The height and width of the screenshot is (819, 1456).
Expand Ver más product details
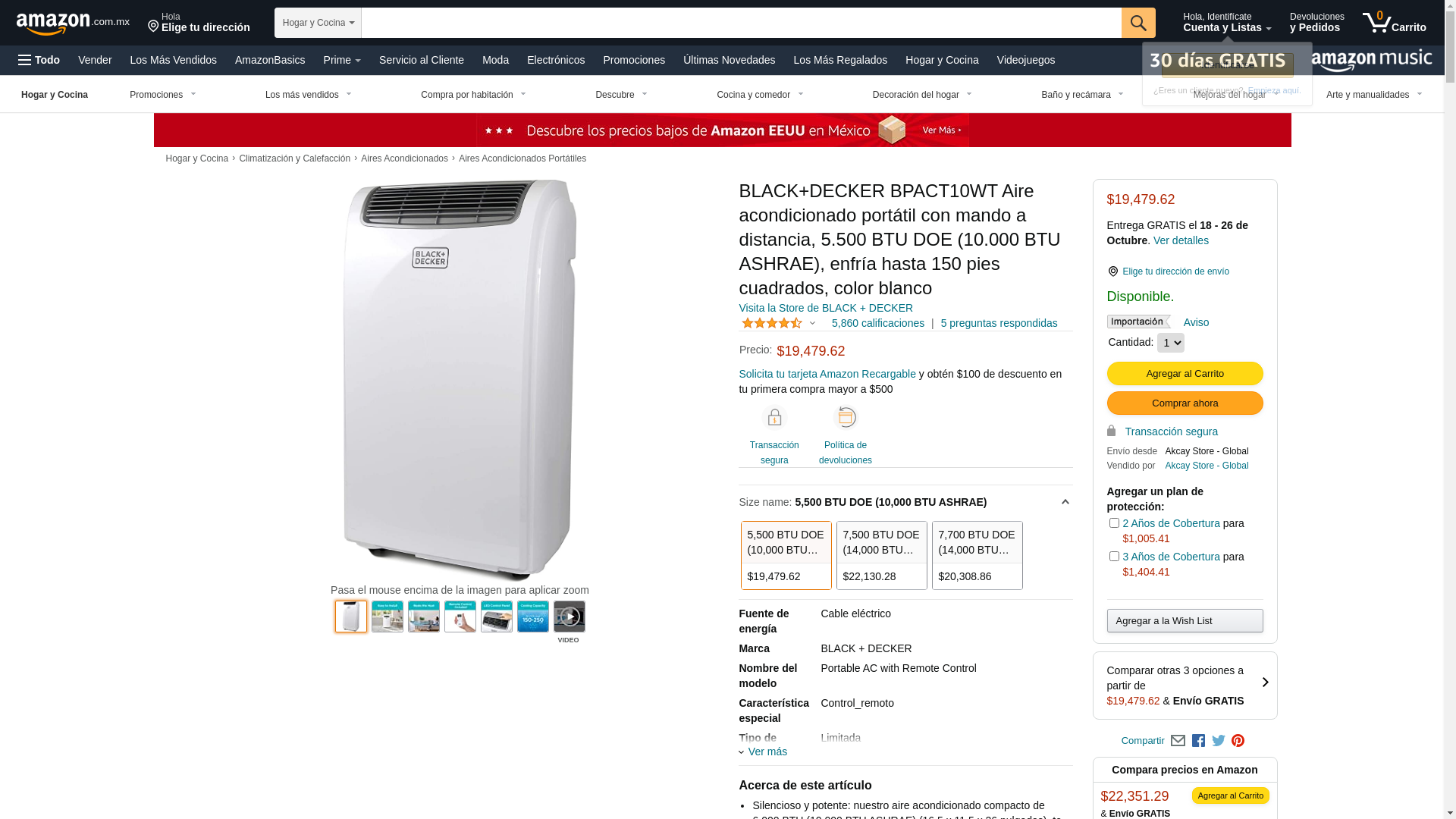click(x=763, y=752)
